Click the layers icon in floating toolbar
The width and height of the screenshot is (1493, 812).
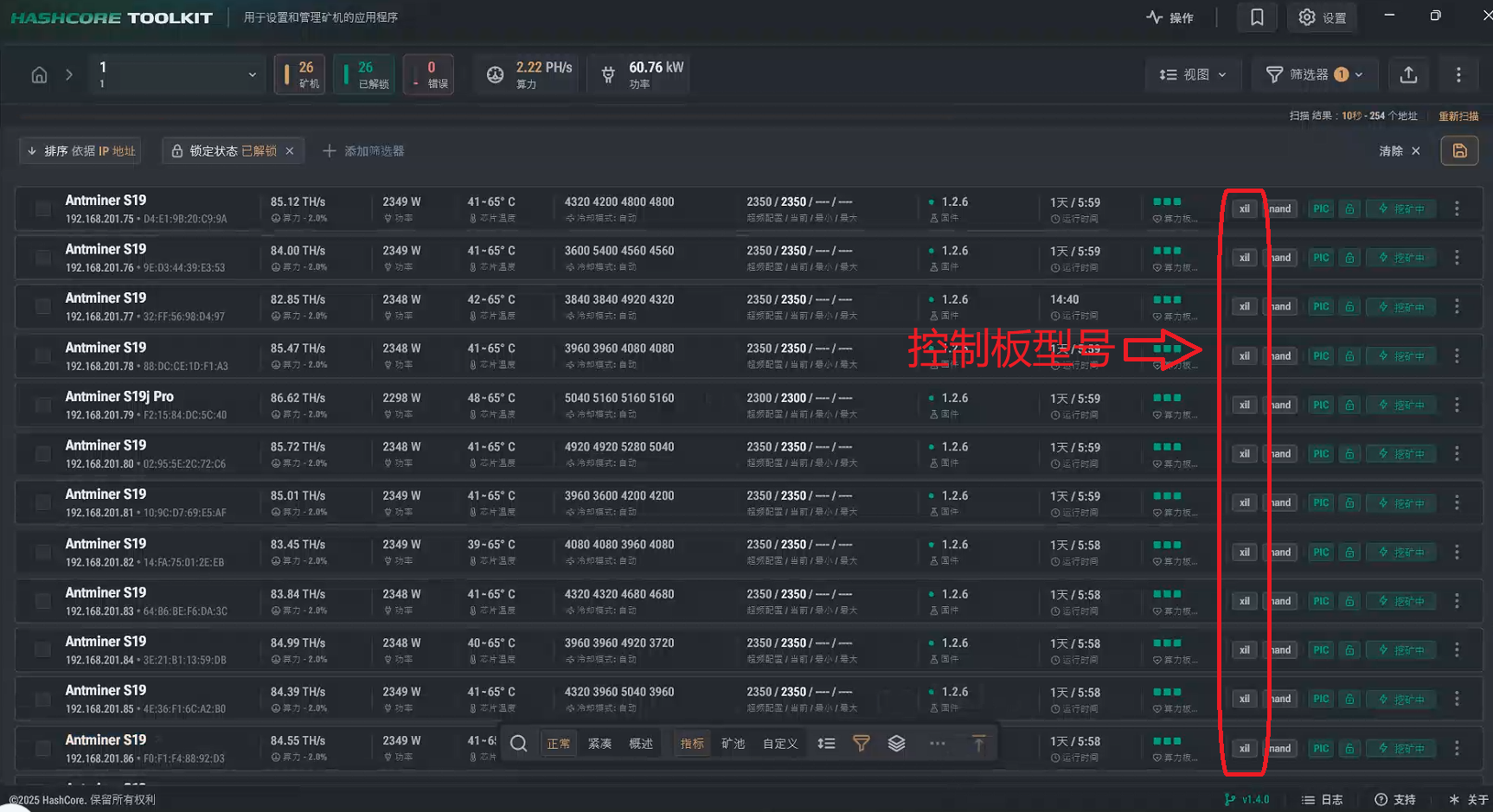click(897, 744)
